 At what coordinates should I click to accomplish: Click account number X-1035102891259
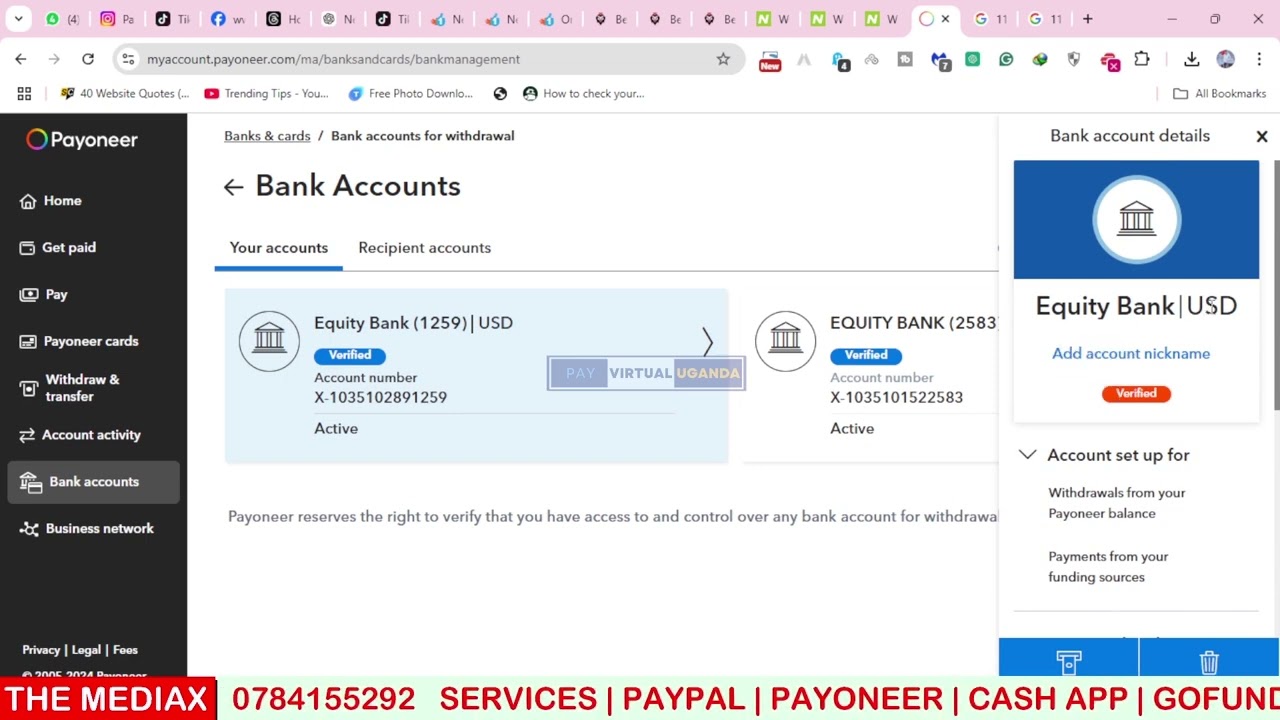[x=380, y=398]
